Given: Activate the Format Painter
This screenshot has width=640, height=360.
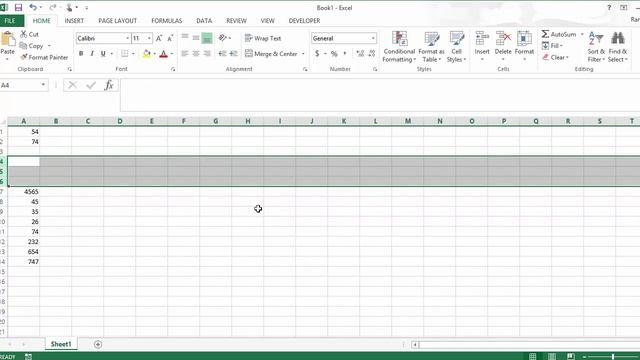Looking at the screenshot, I should pos(44,58).
